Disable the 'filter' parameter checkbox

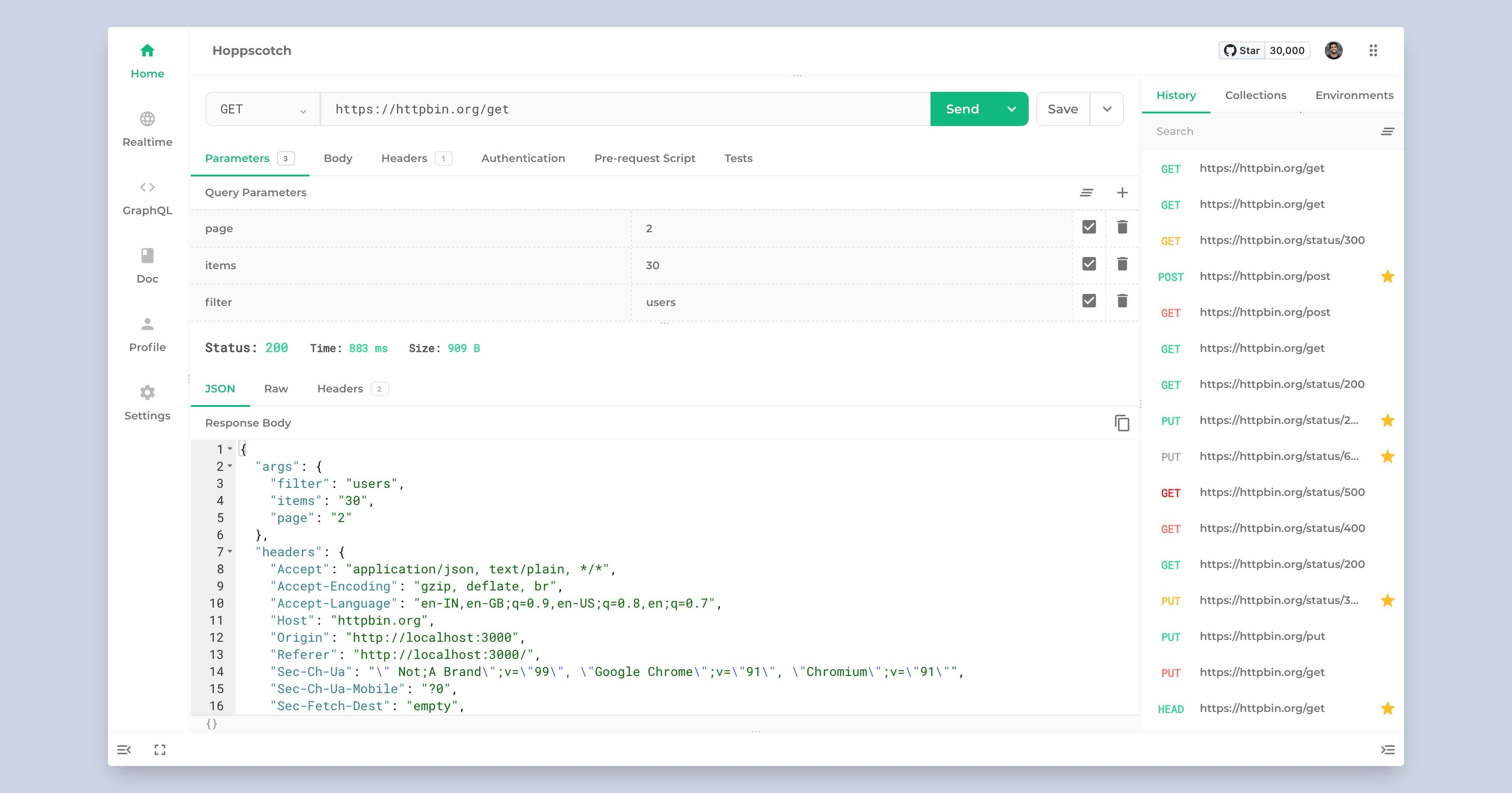click(1089, 301)
